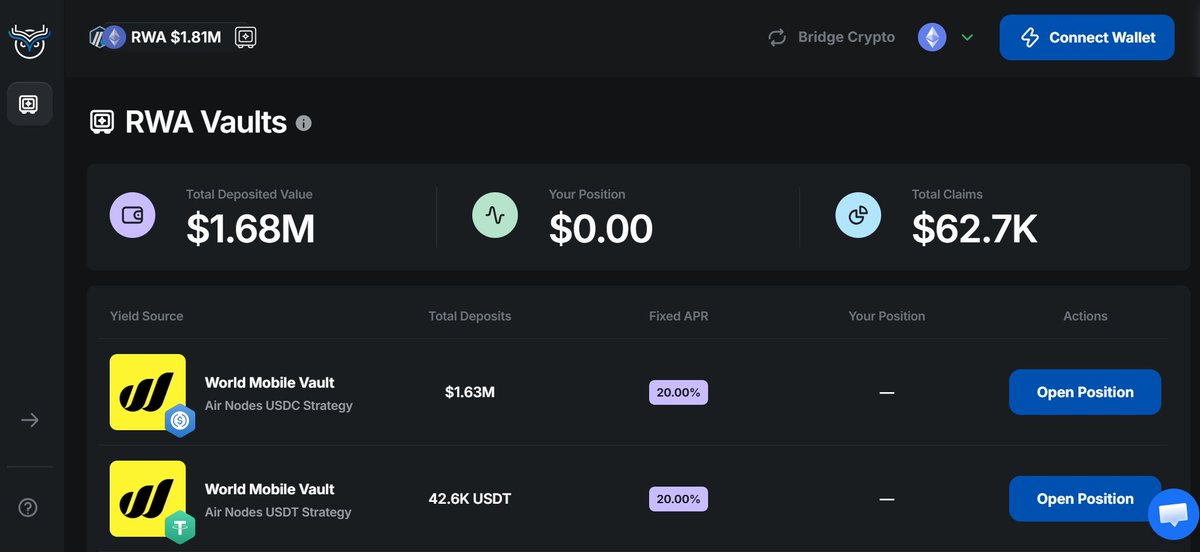The height and width of the screenshot is (552, 1200).
Task: Click the 20.00% APR badge of the USDT vault
Action: [679, 499]
